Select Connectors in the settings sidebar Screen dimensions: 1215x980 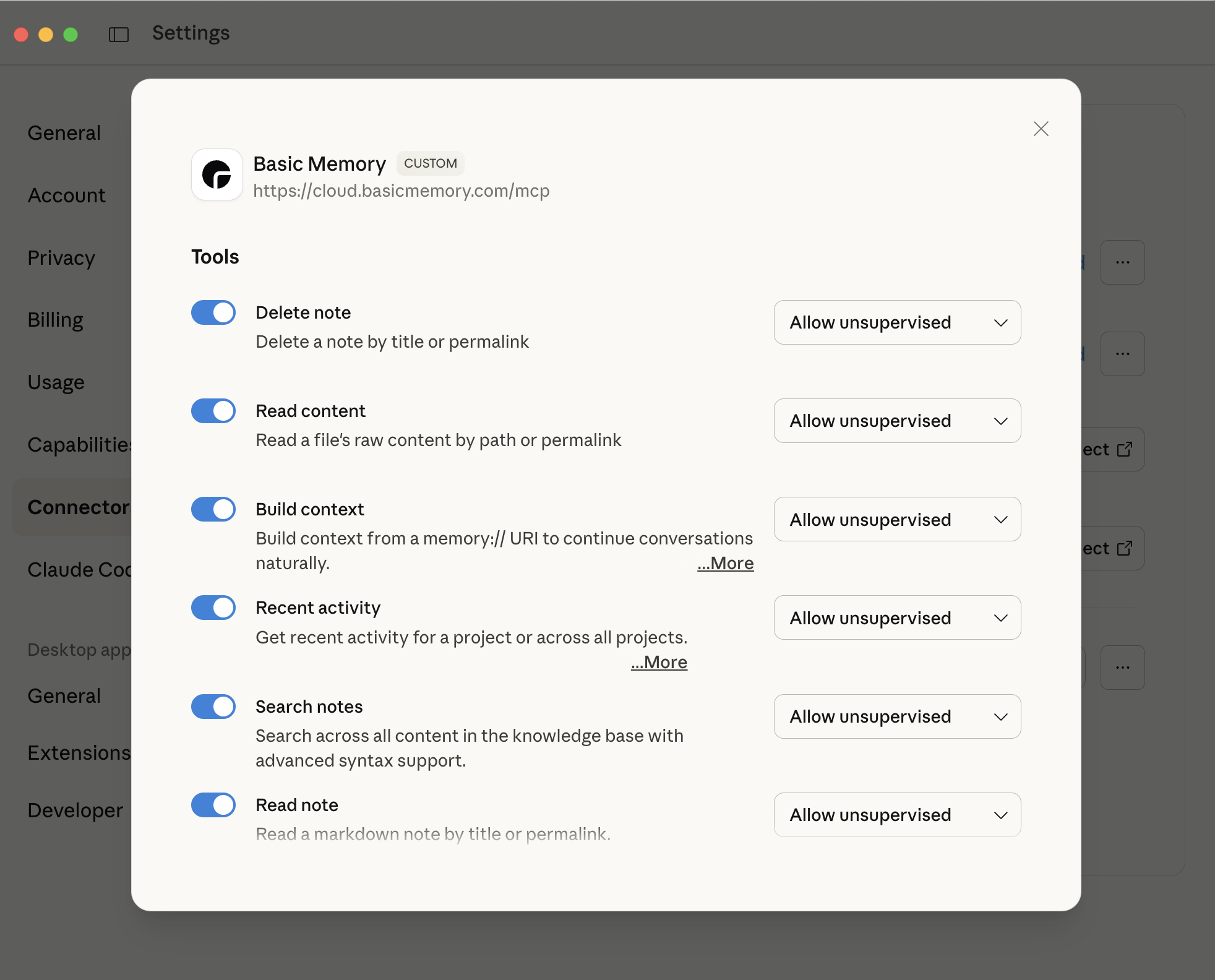coord(78,507)
